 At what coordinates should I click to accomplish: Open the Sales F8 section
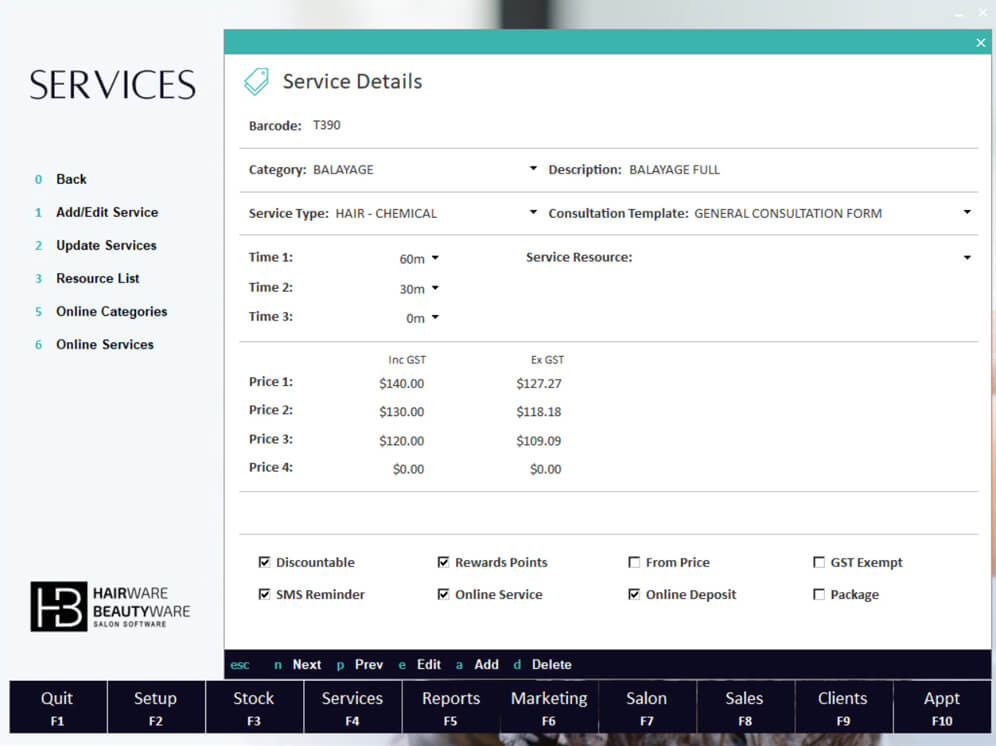pyautogui.click(x=744, y=707)
